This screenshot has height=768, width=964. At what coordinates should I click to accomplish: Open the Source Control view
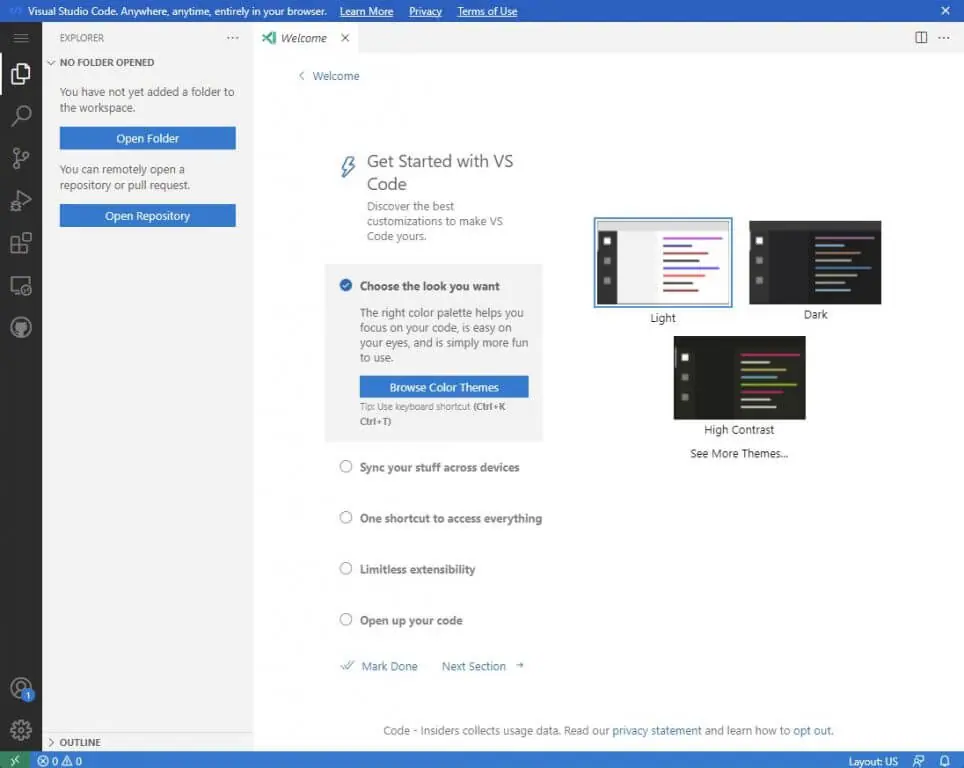click(x=21, y=158)
